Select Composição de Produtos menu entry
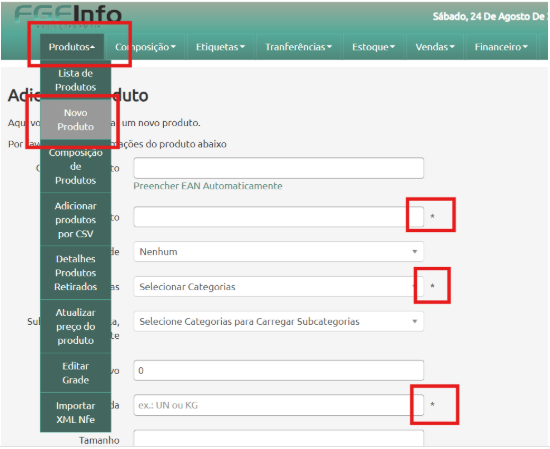The image size is (550, 449). [x=76, y=166]
